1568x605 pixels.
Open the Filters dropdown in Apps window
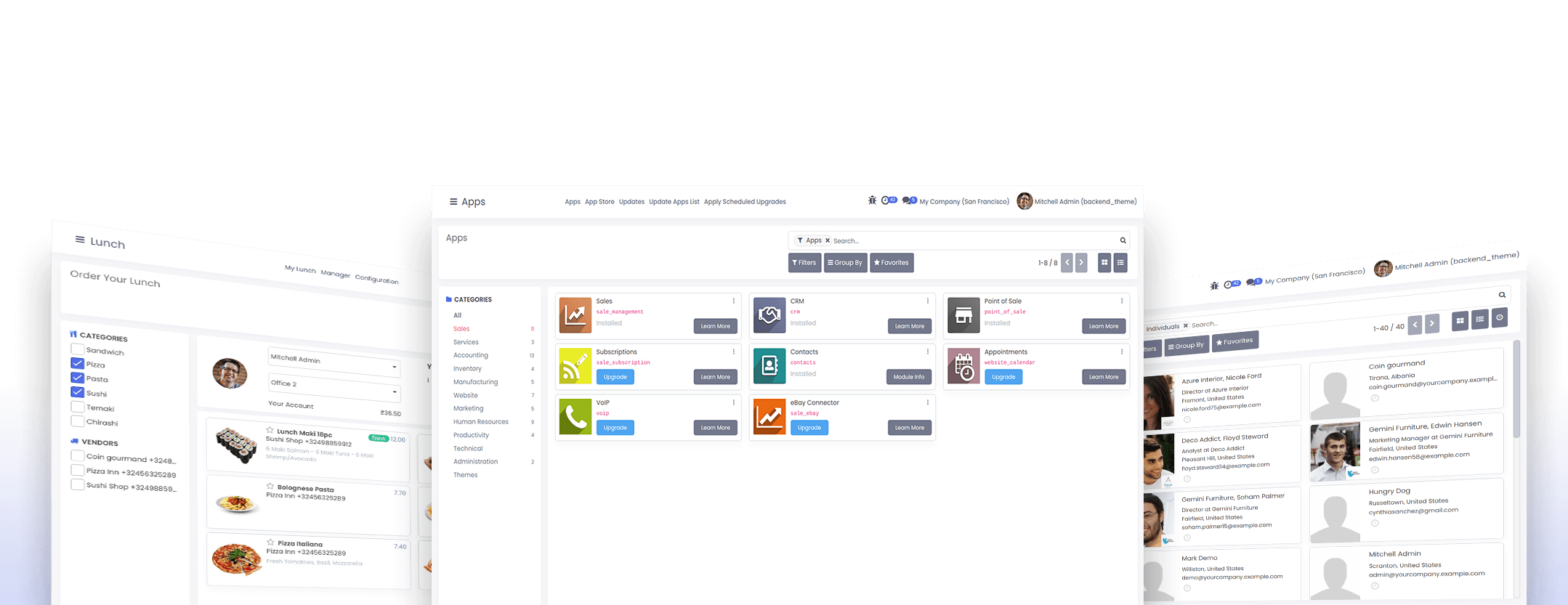pyautogui.click(x=804, y=263)
